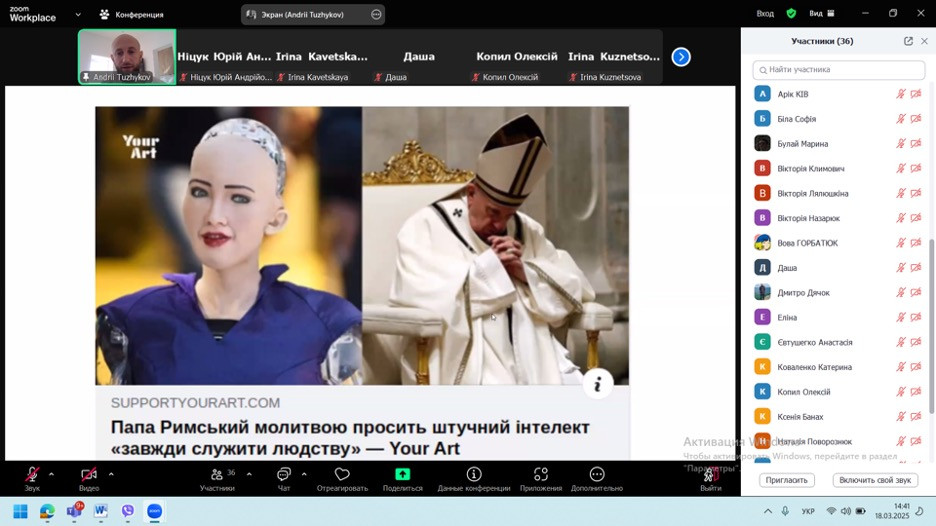This screenshot has width=936, height=526.
Task: Click the Вход sign-in item
Action: [x=765, y=14]
